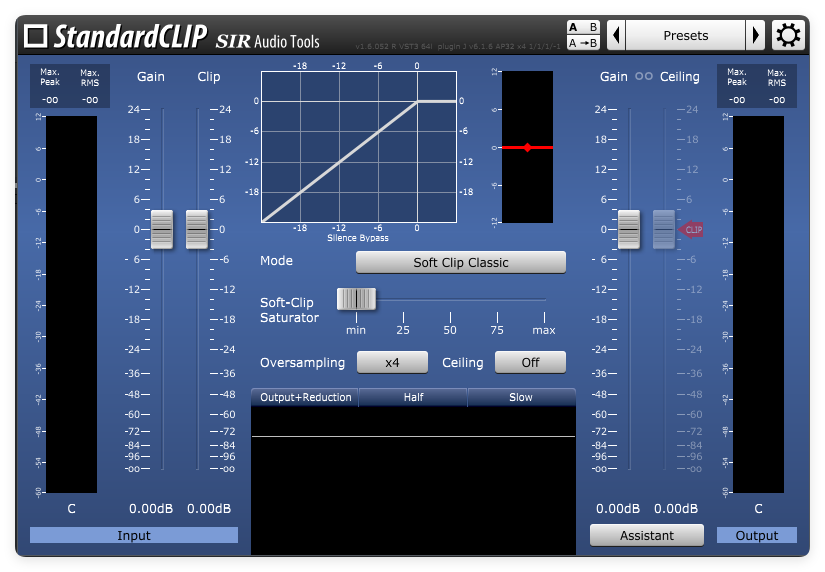Reset input Max. RMS readout

tap(90, 100)
